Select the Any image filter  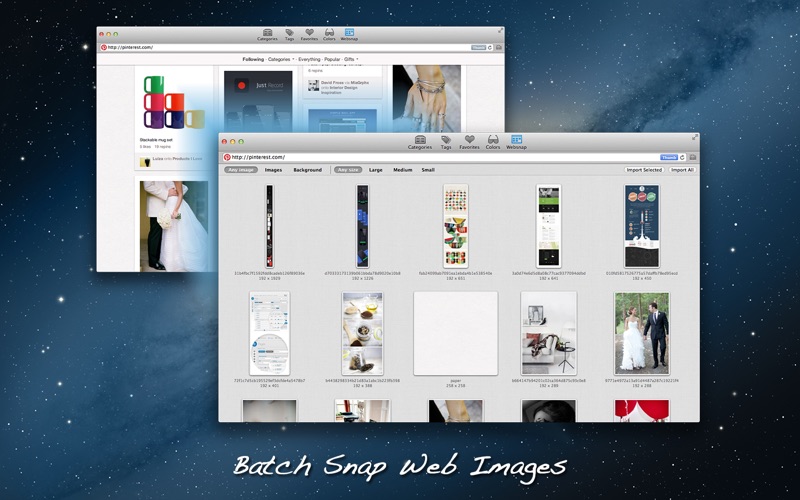click(x=241, y=170)
